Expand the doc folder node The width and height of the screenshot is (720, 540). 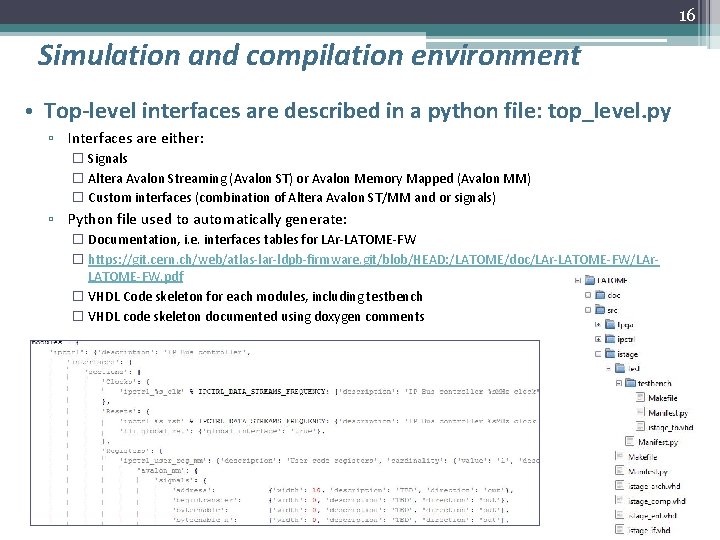click(588, 295)
